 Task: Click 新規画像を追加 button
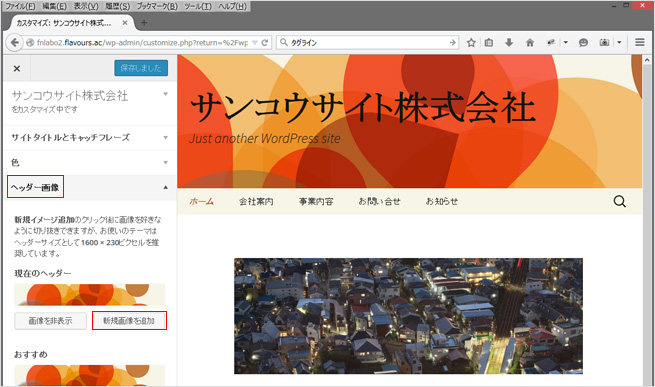[x=129, y=321]
